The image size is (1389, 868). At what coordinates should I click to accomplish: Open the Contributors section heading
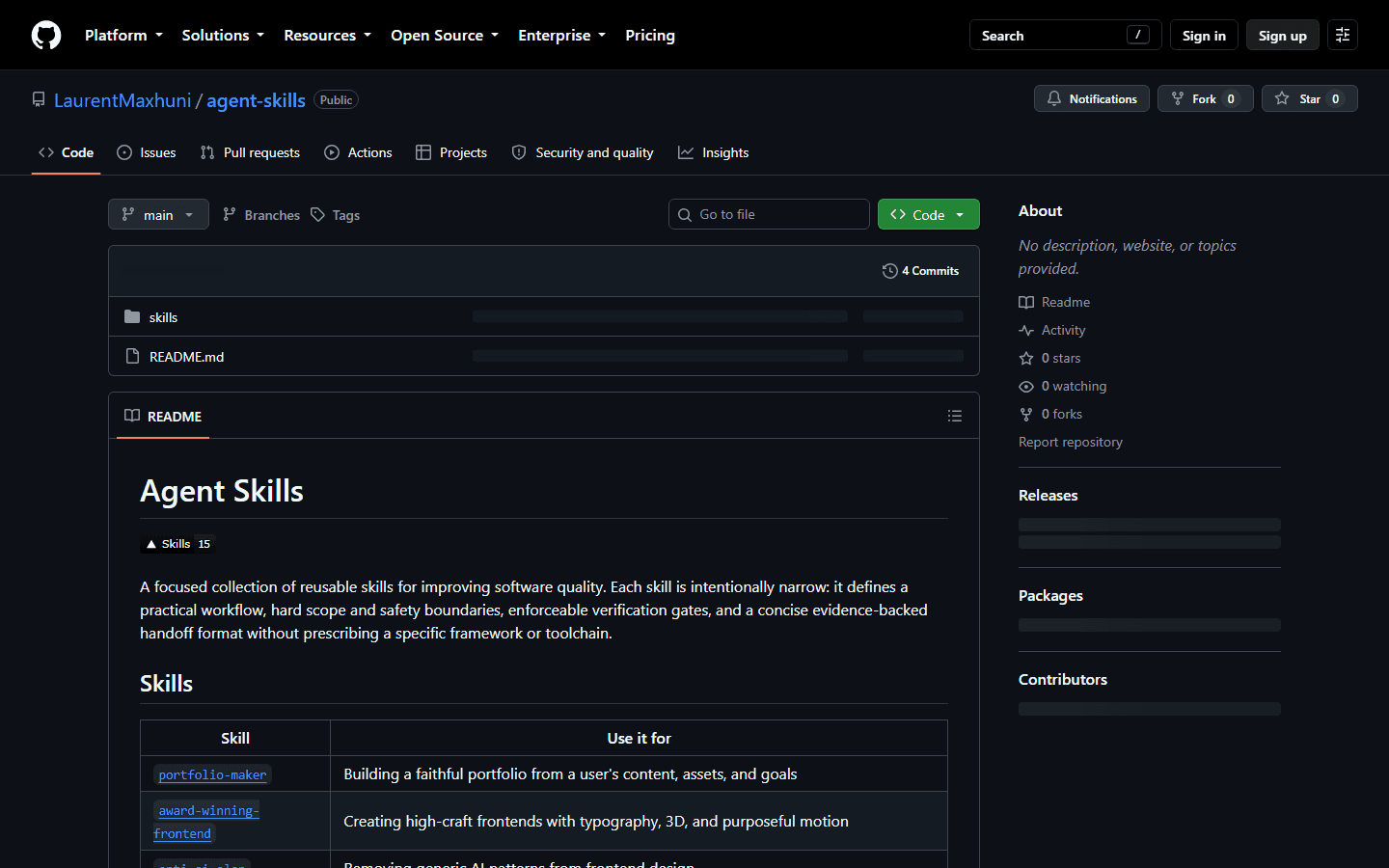pos(1063,679)
